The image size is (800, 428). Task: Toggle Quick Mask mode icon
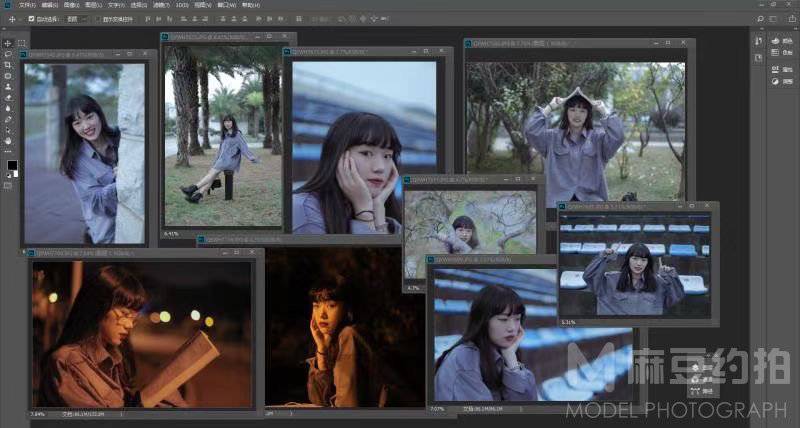pyautogui.click(x=8, y=186)
